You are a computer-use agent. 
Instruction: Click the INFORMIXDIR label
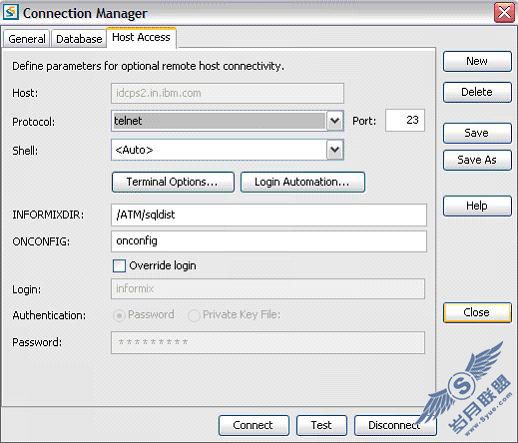point(48,215)
